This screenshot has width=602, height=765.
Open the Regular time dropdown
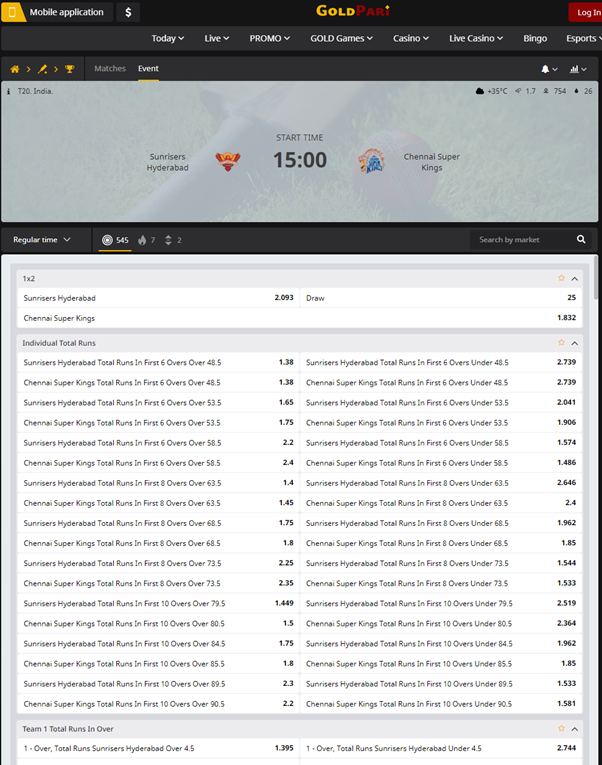[42, 240]
